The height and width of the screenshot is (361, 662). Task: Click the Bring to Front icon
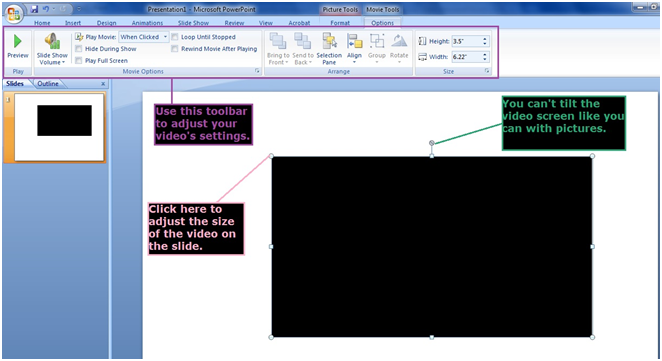tap(277, 42)
